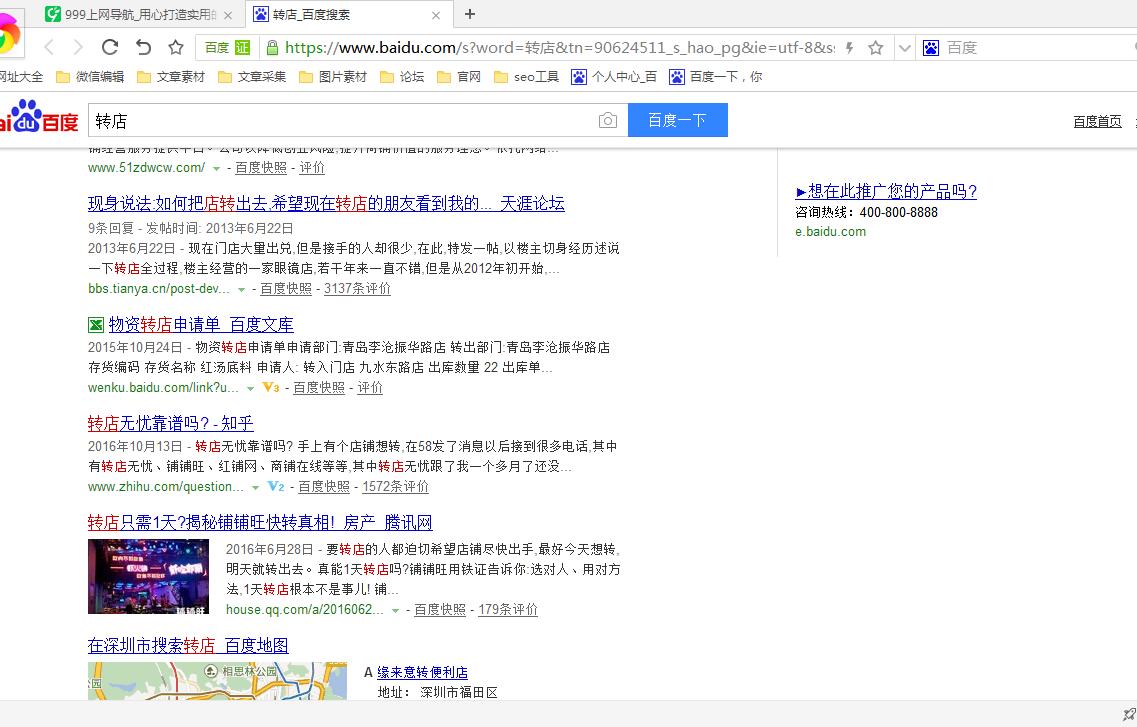This screenshot has height=727, width=1137.
Task: Click the browser back arrow
Action: (49, 47)
